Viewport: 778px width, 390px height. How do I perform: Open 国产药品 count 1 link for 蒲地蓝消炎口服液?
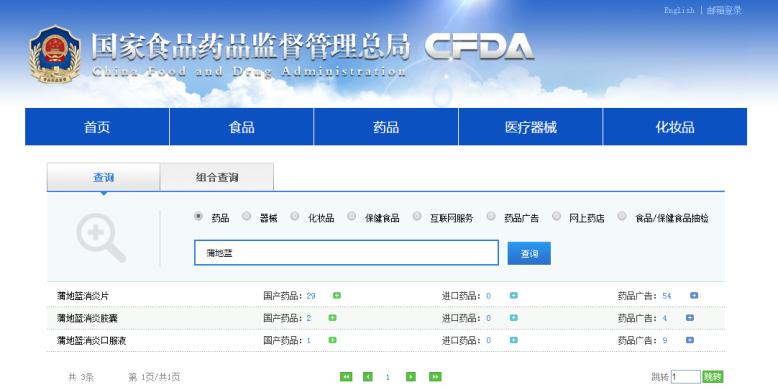pyautogui.click(x=309, y=341)
